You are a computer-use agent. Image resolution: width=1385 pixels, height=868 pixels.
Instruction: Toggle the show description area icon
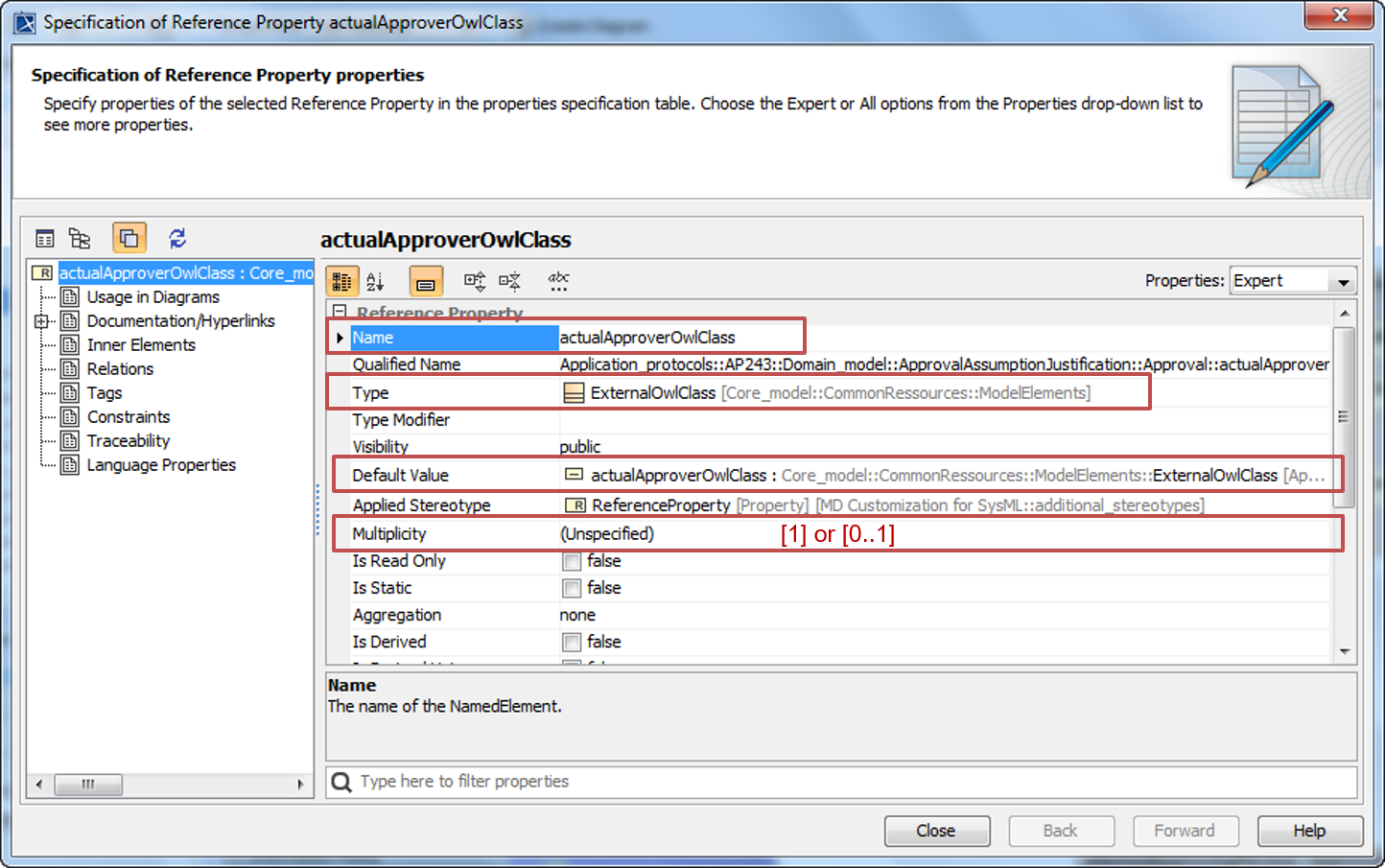tap(426, 281)
